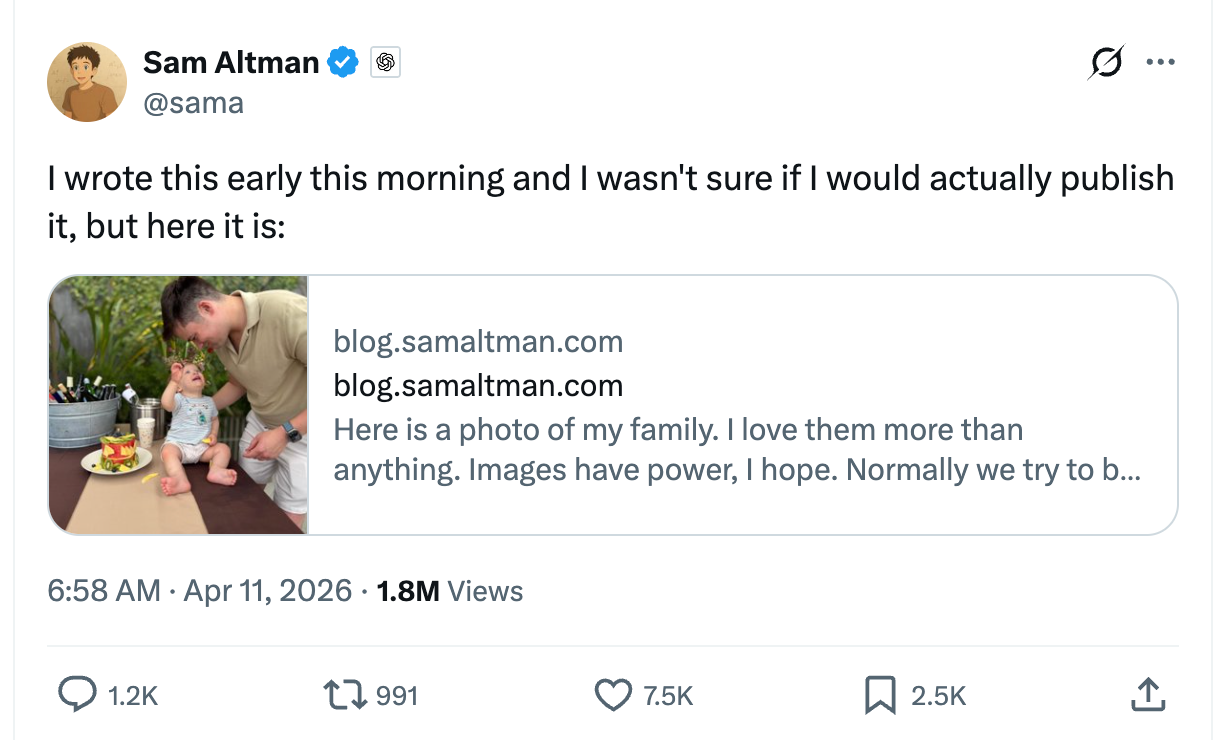
Task: Click the share upload arrow icon
Action: [x=1148, y=695]
